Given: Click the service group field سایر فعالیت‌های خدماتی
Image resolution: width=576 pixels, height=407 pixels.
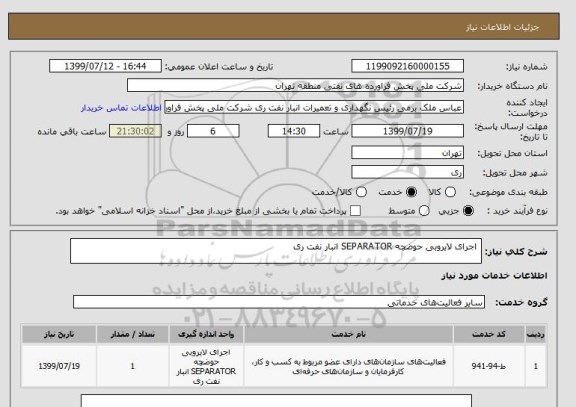Looking at the screenshot, I should pos(279,302).
